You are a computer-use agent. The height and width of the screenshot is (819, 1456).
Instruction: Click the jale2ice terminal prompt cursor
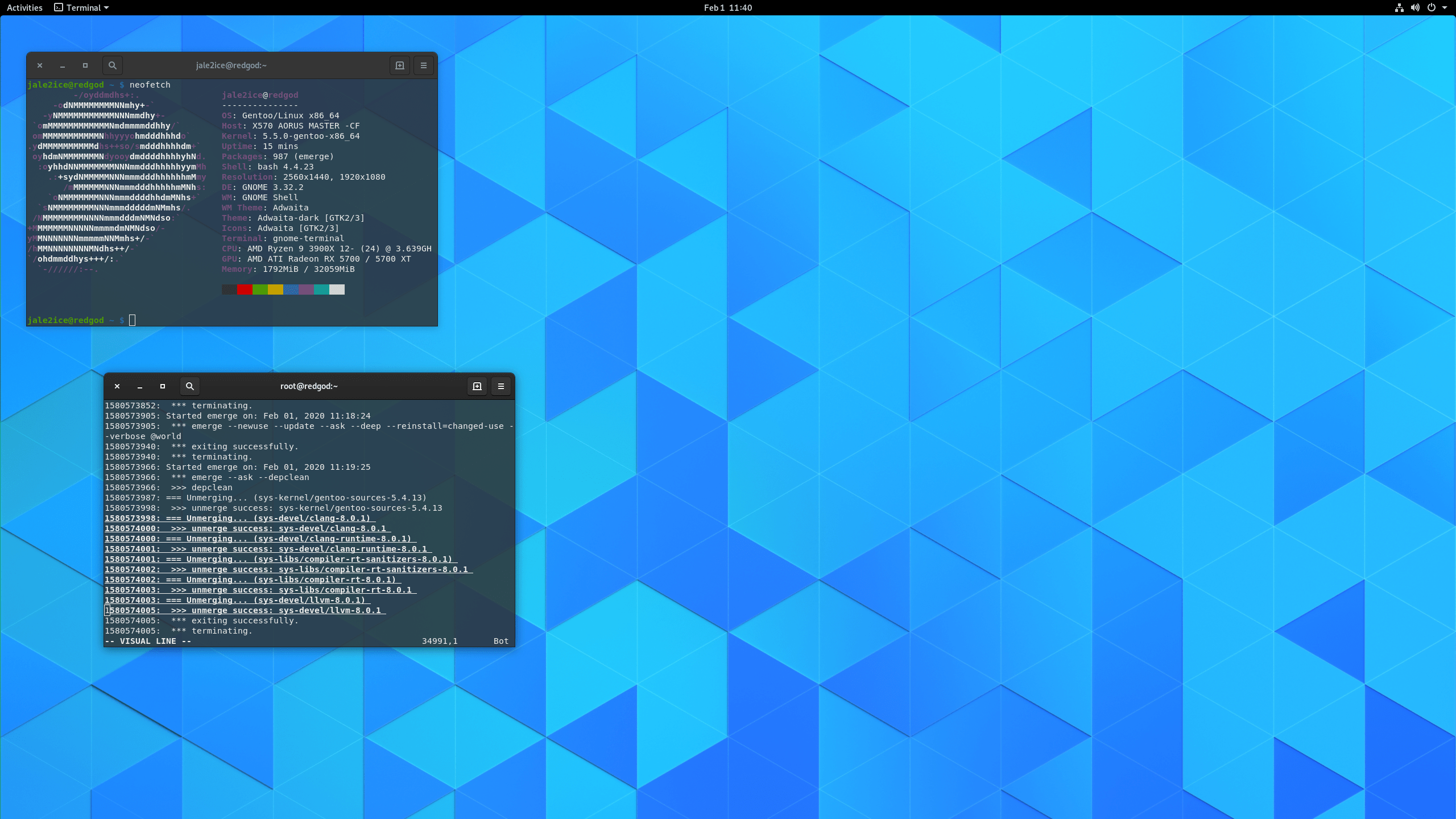132,320
